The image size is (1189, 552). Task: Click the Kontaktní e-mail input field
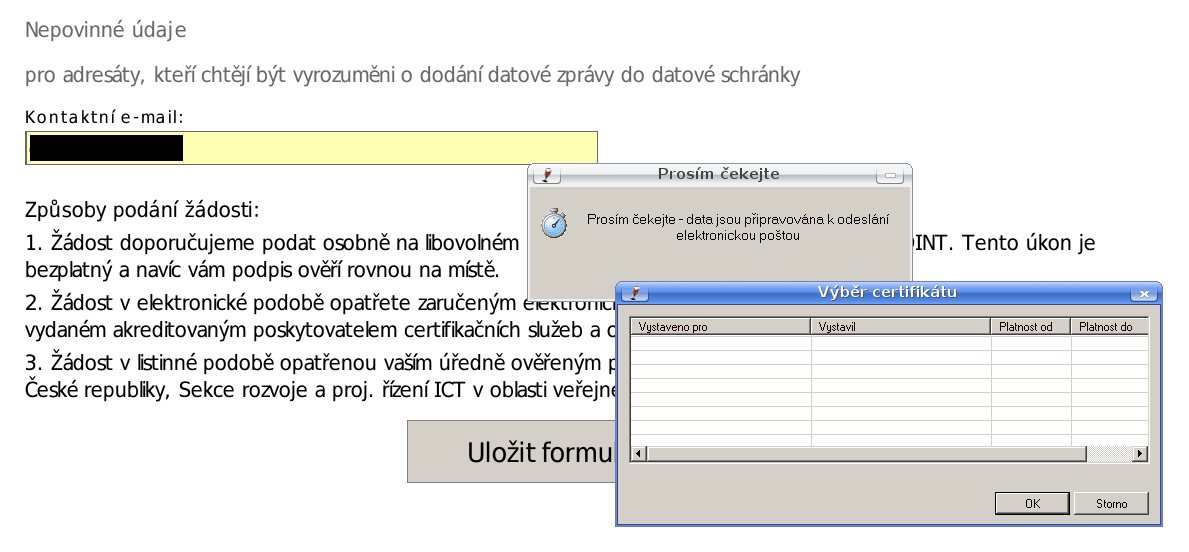point(390,148)
